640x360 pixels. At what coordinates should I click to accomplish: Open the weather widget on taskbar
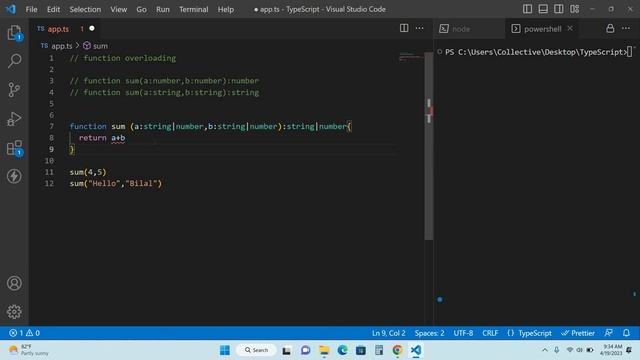pyautogui.click(x=29, y=350)
